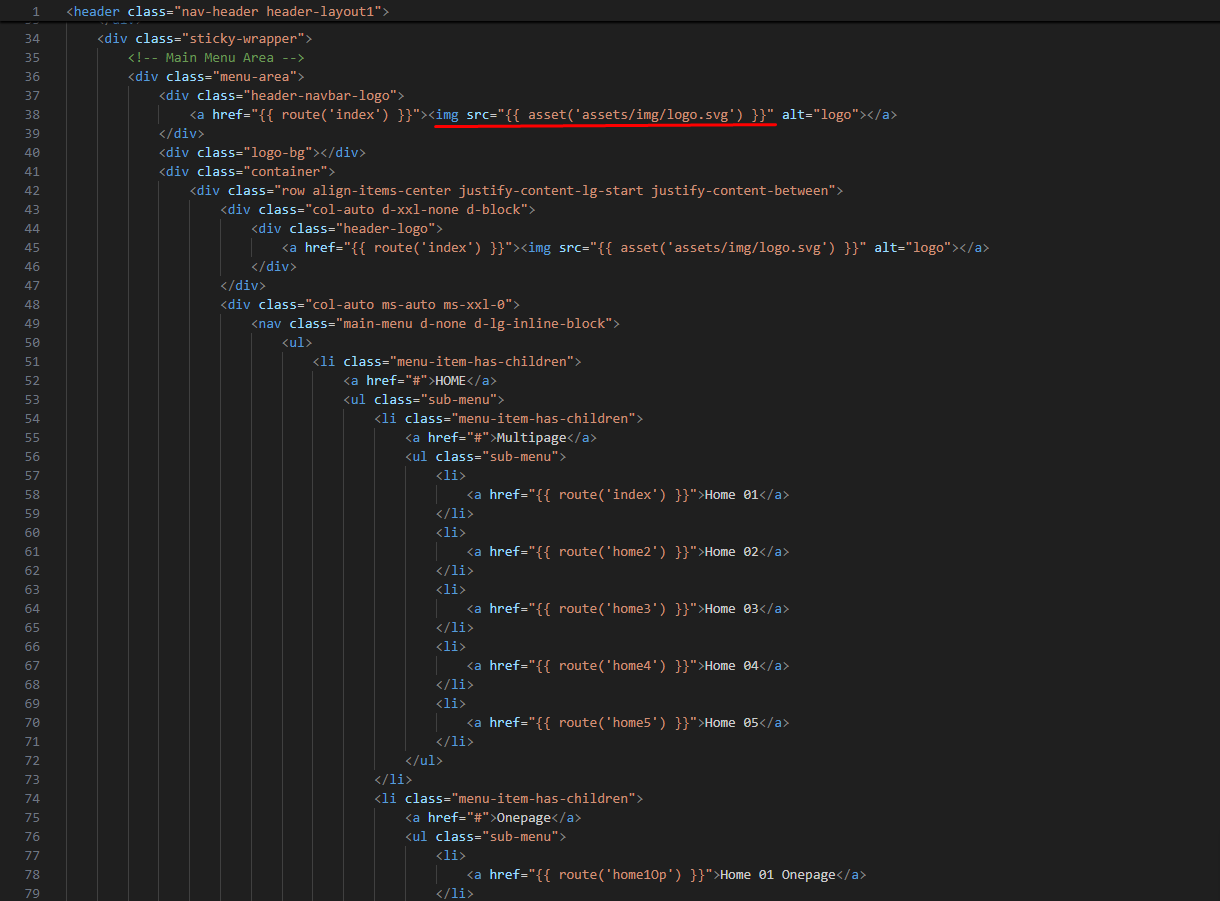Click route('home5') on line 70
The width and height of the screenshot is (1220, 901).
pyautogui.click(x=612, y=722)
